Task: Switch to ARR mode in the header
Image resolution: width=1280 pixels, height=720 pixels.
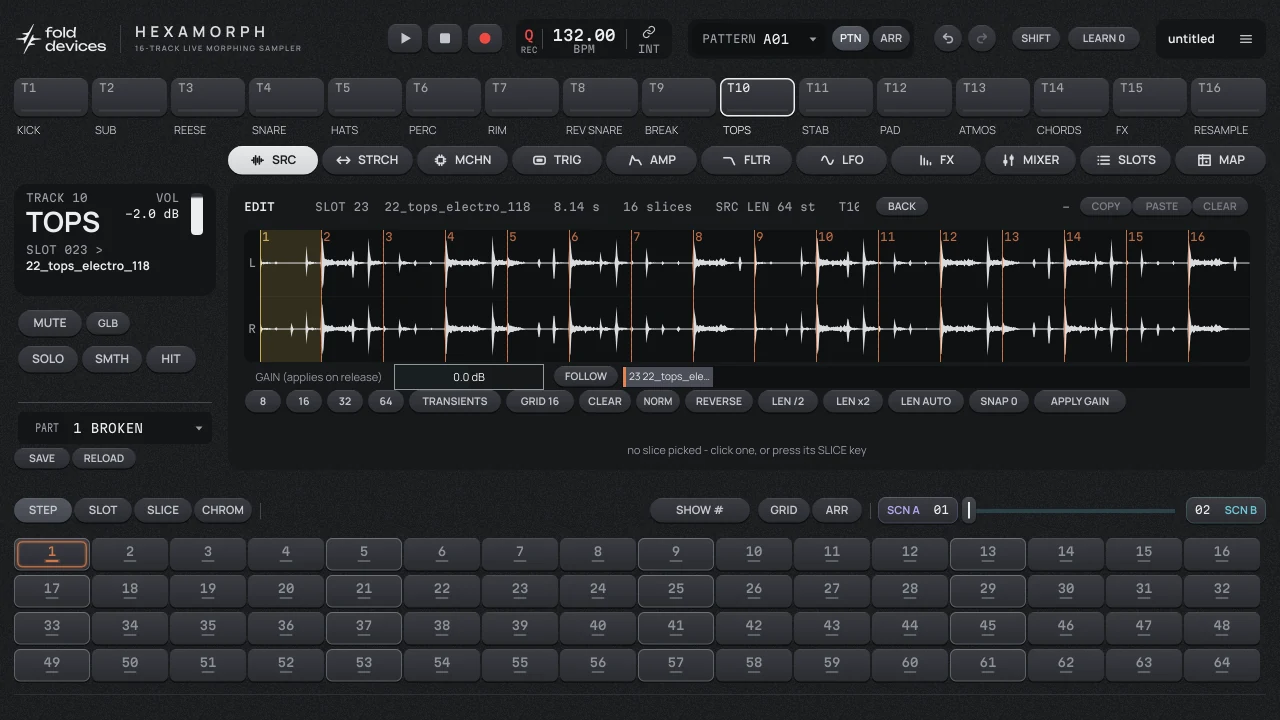Action: pyautogui.click(x=890, y=38)
